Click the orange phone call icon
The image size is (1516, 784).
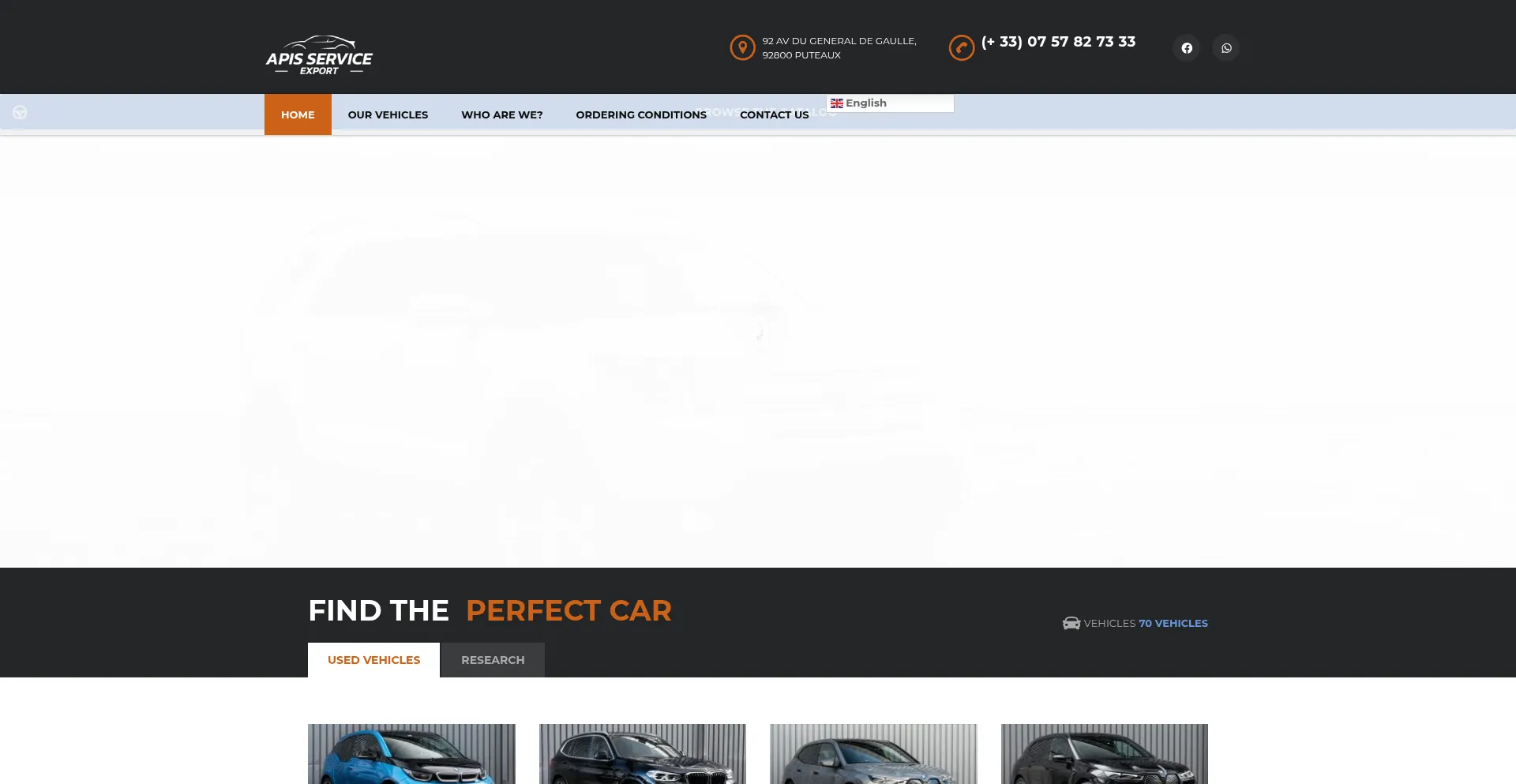tap(961, 48)
